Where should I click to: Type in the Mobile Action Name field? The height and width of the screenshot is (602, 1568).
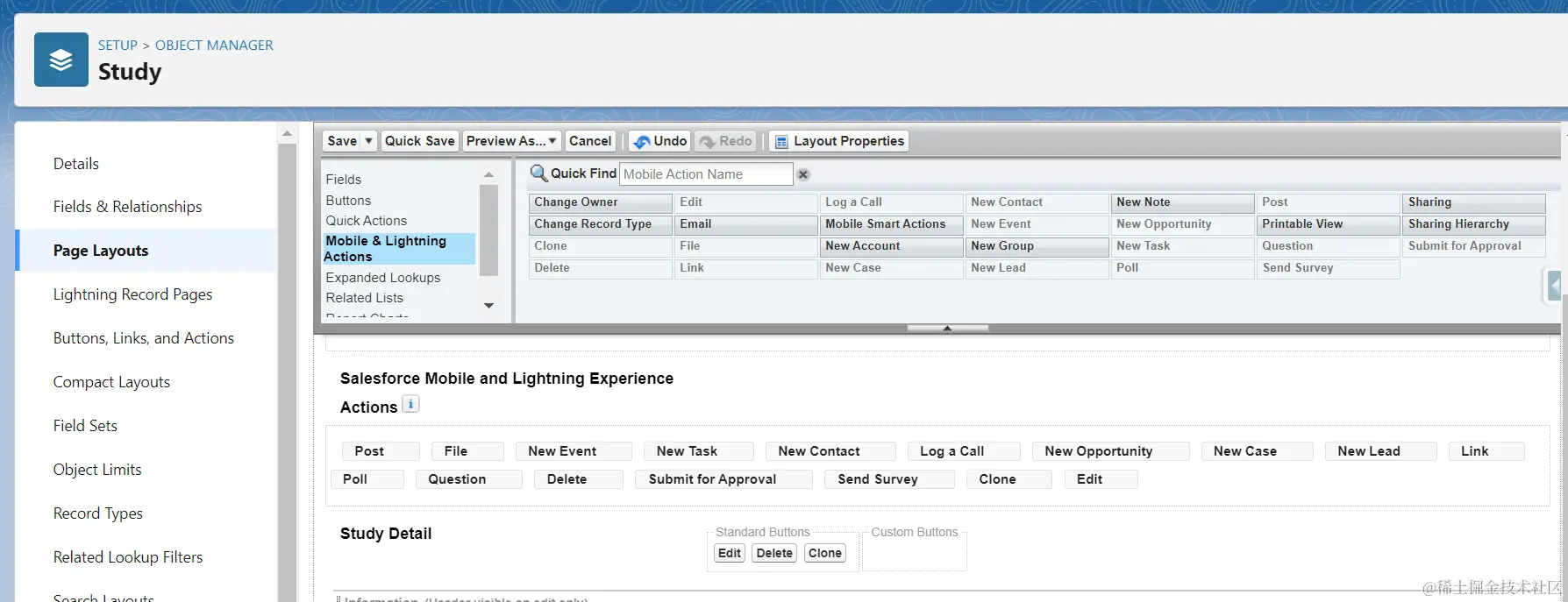pos(706,174)
